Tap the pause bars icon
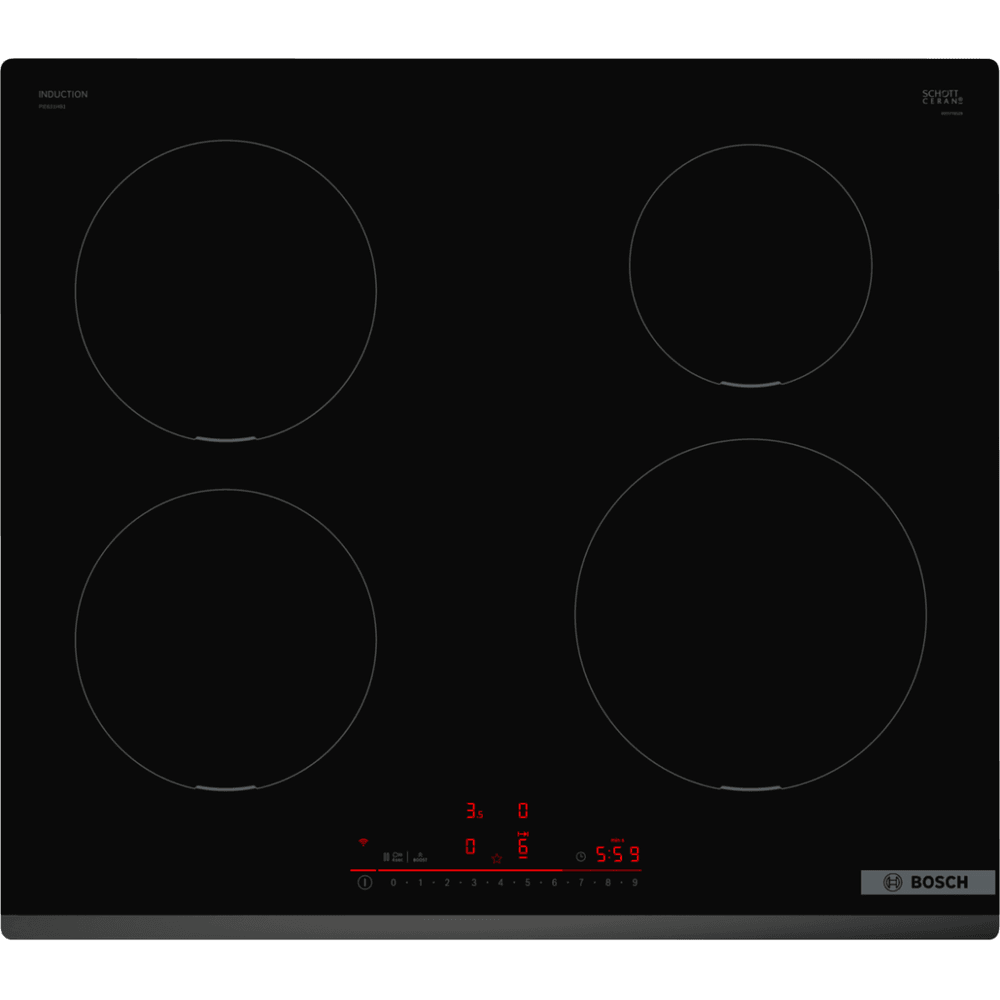 386,857
